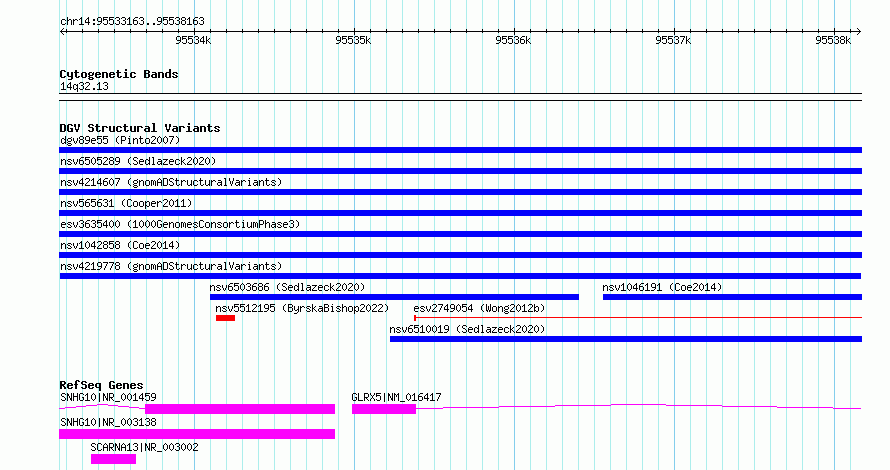Click the red nsv5512195 variant bar
Viewport: 890px width, 470px height.
pos(225,318)
